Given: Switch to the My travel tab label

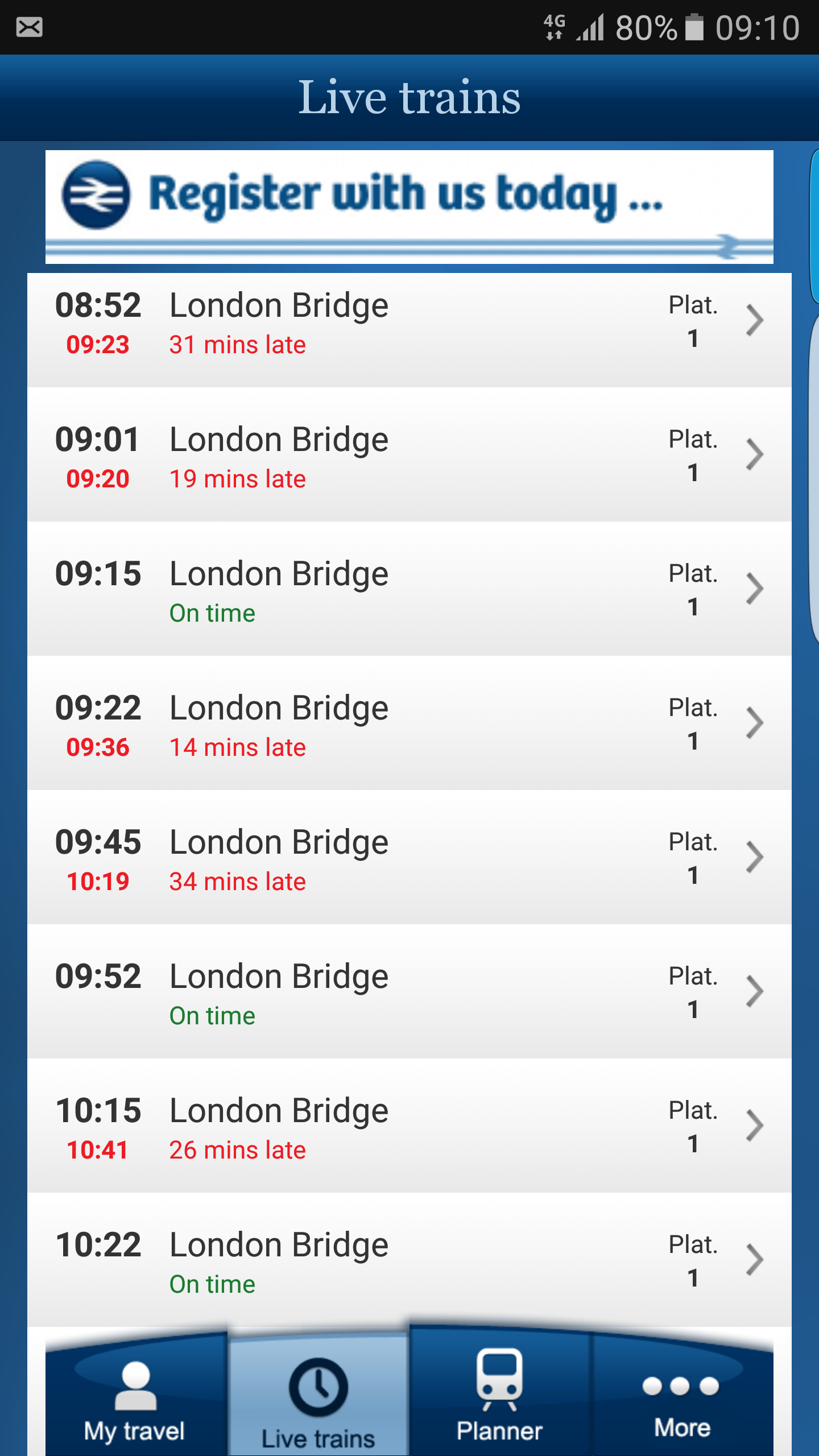Looking at the screenshot, I should pos(134,1431).
